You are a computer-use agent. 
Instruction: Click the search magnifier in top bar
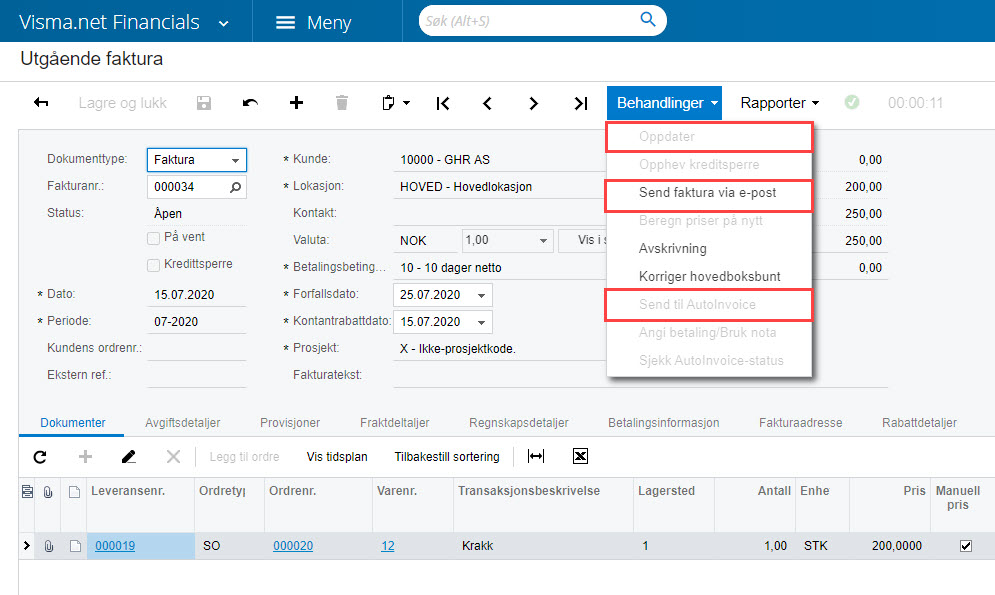tap(647, 19)
